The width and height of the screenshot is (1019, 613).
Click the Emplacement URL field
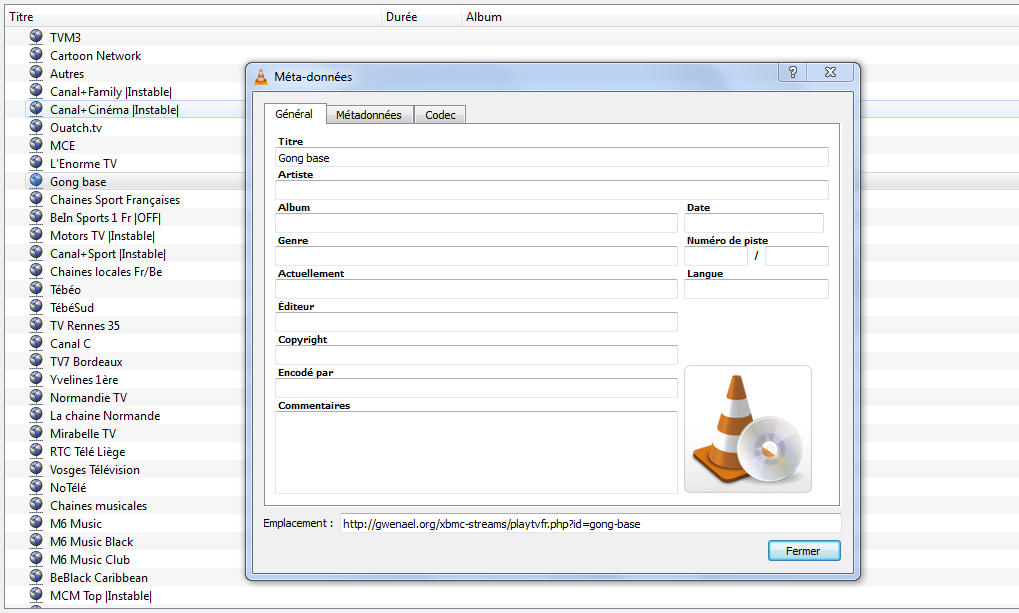tap(591, 523)
